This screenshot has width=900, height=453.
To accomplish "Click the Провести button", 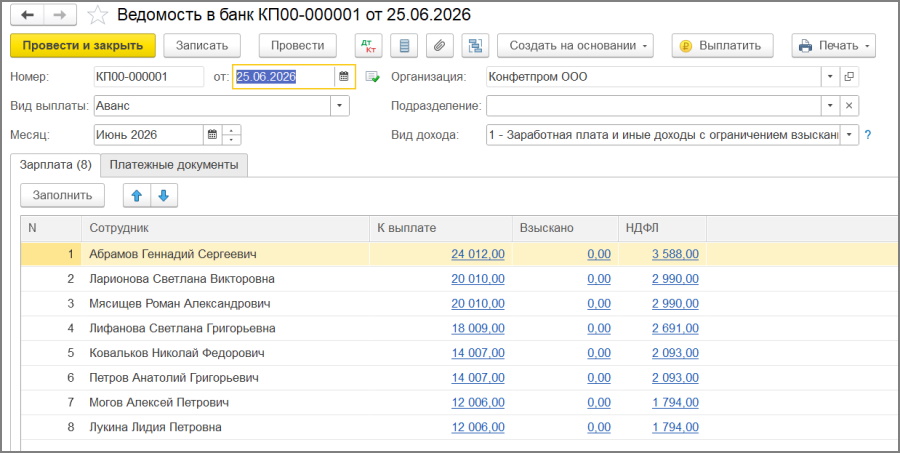I will click(297, 46).
